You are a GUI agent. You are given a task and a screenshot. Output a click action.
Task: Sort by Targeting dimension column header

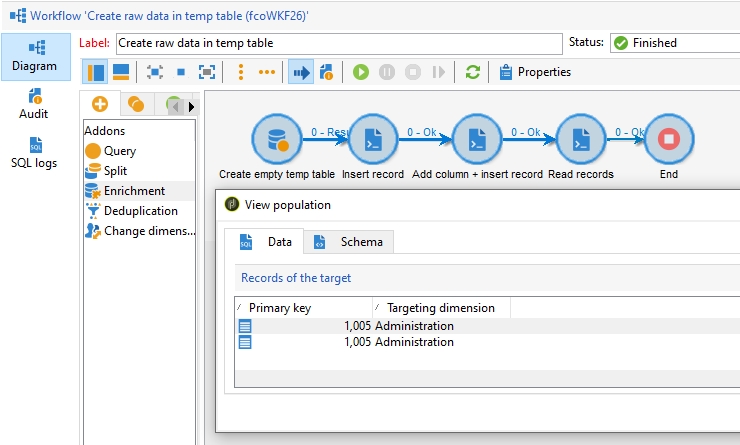pyautogui.click(x=440, y=308)
